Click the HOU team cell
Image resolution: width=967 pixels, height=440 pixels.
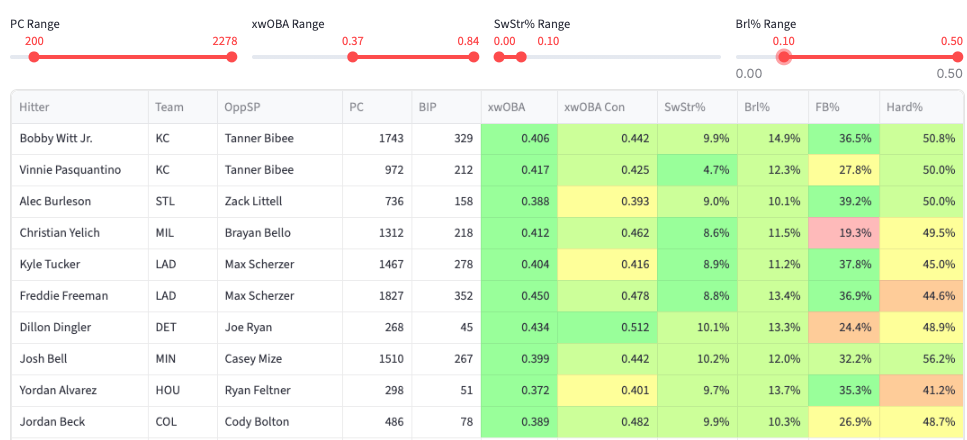pyautogui.click(x=183, y=391)
